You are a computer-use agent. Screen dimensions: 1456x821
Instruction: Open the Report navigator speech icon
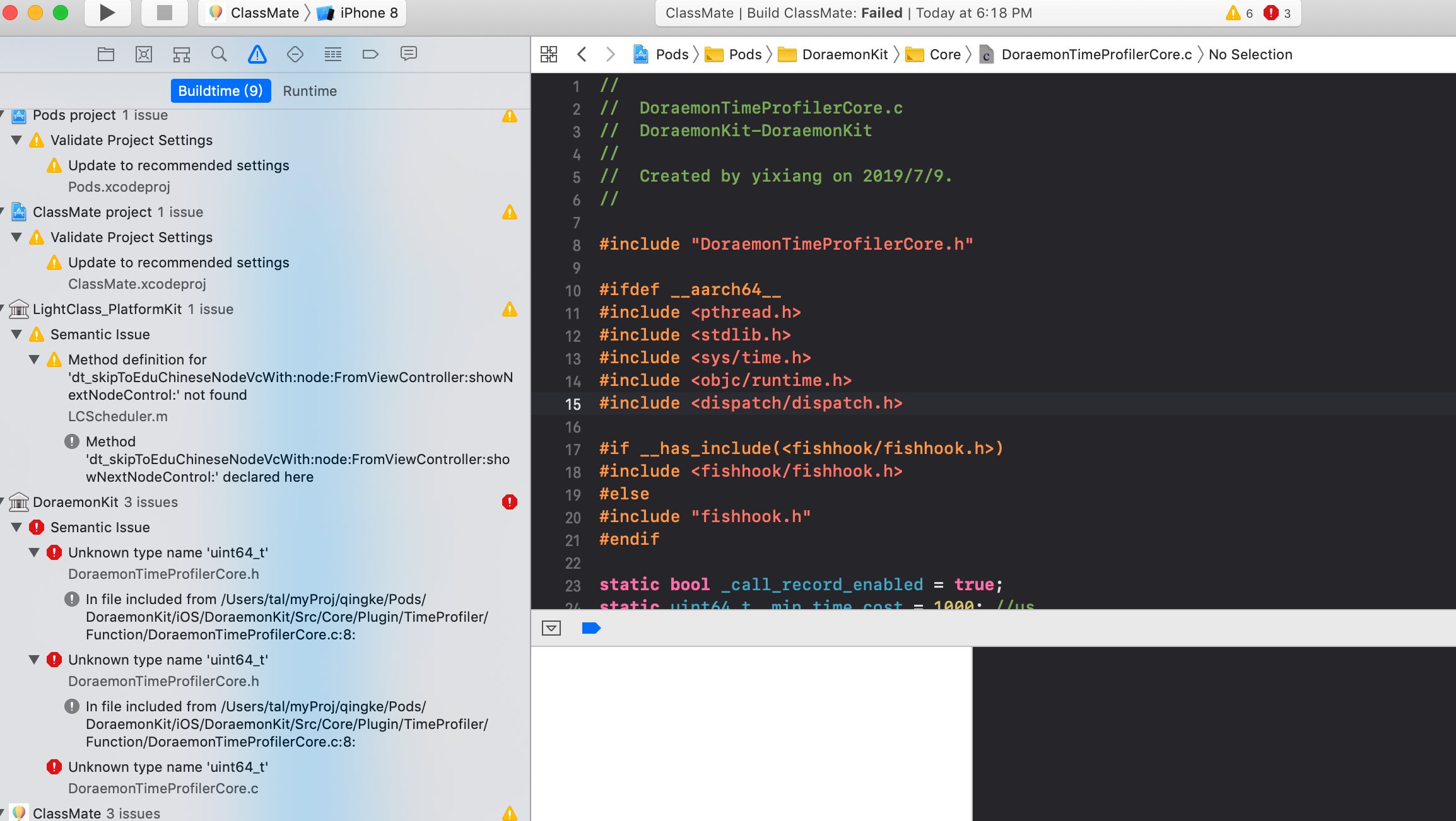(x=408, y=54)
